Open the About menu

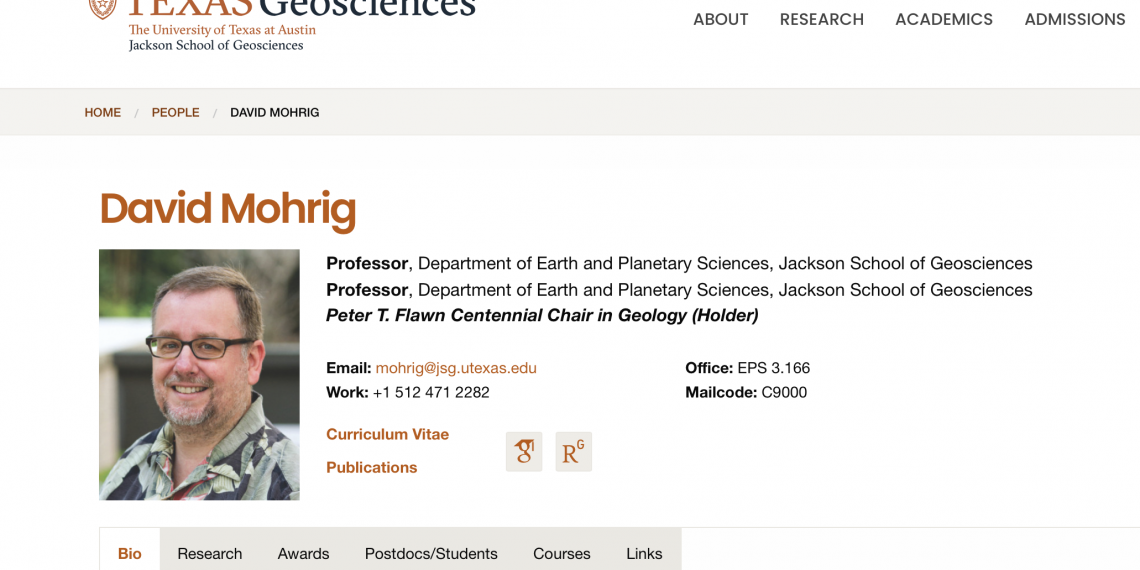coord(720,20)
